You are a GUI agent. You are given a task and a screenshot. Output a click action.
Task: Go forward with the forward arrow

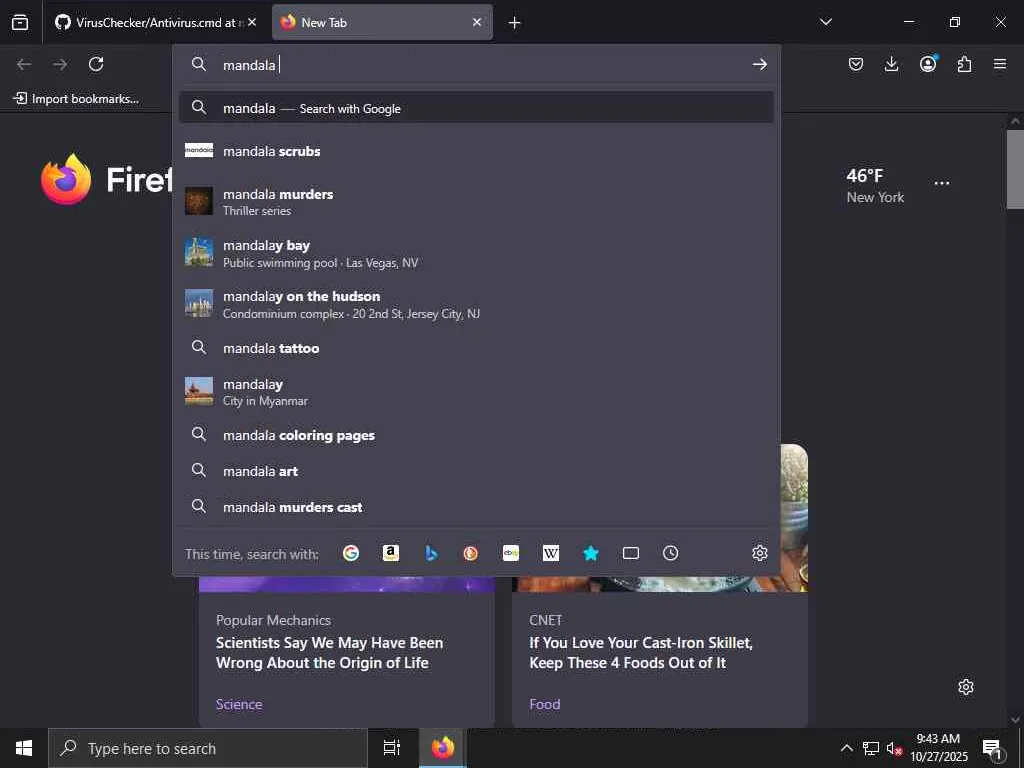[60, 64]
